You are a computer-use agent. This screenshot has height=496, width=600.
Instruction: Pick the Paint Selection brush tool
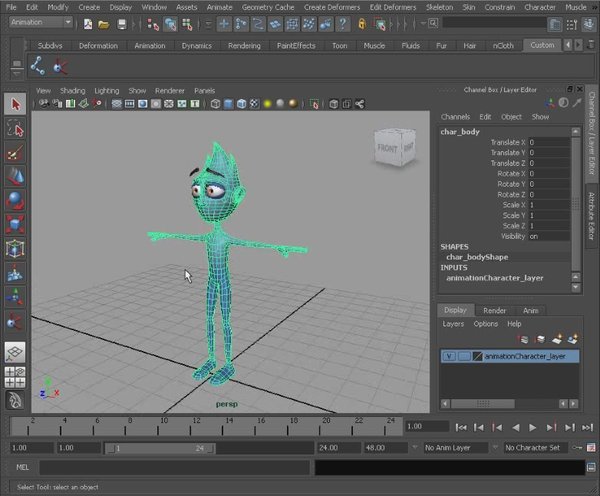coord(15,153)
